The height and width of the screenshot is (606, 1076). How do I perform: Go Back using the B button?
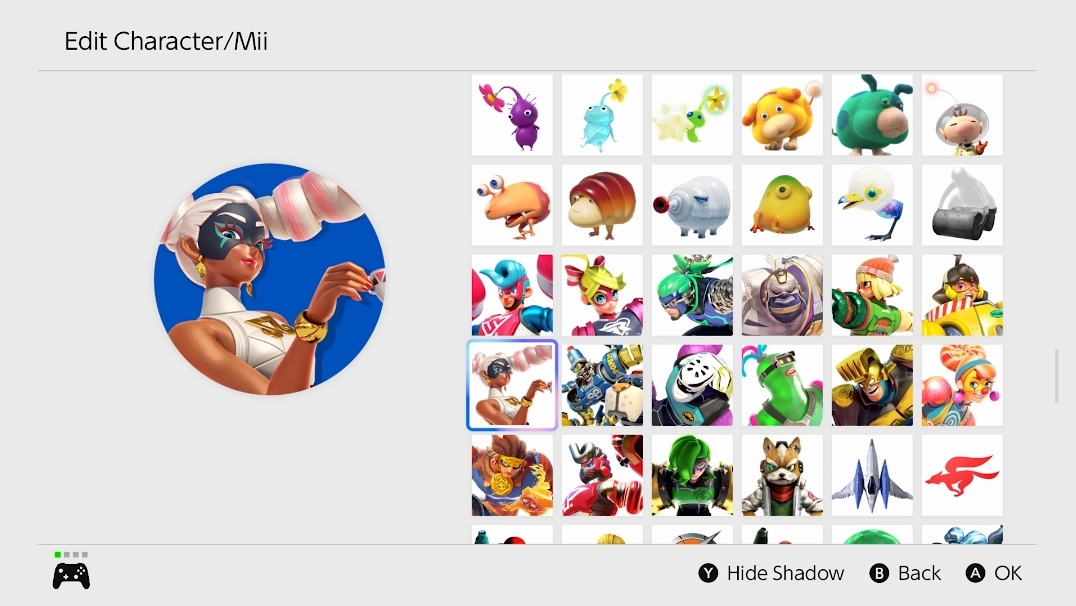pos(905,573)
